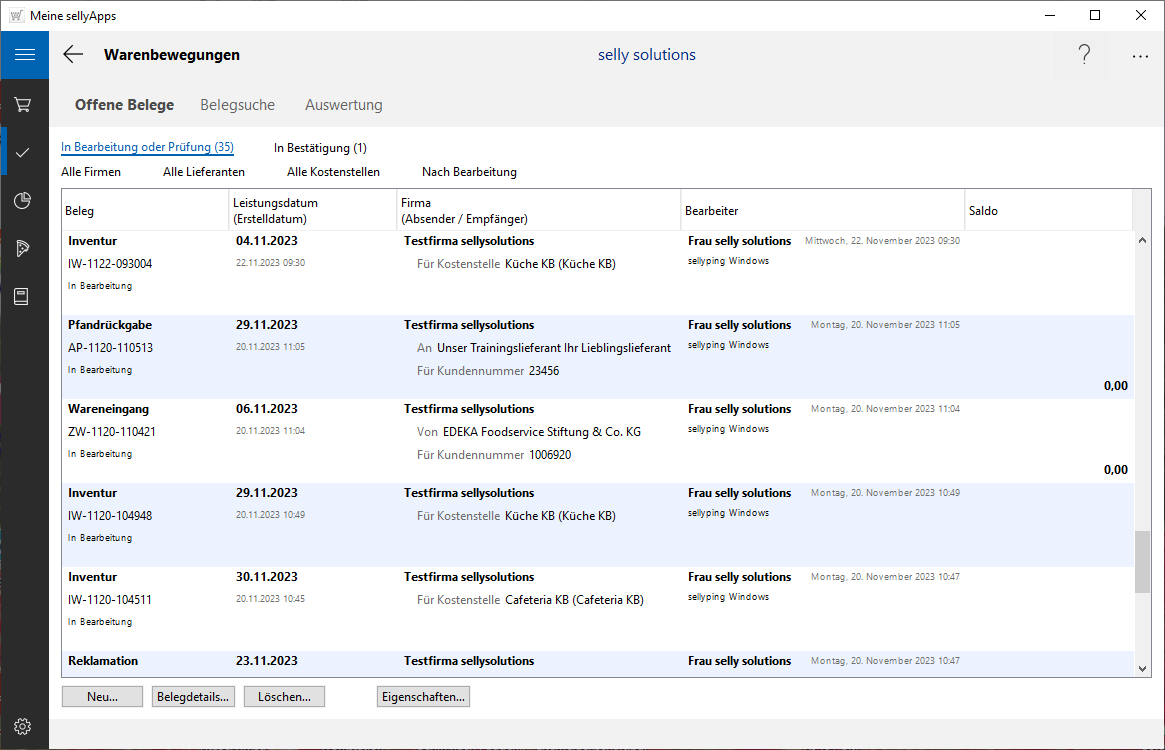Click the Neu... button
This screenshot has width=1165, height=750.
tap(102, 697)
